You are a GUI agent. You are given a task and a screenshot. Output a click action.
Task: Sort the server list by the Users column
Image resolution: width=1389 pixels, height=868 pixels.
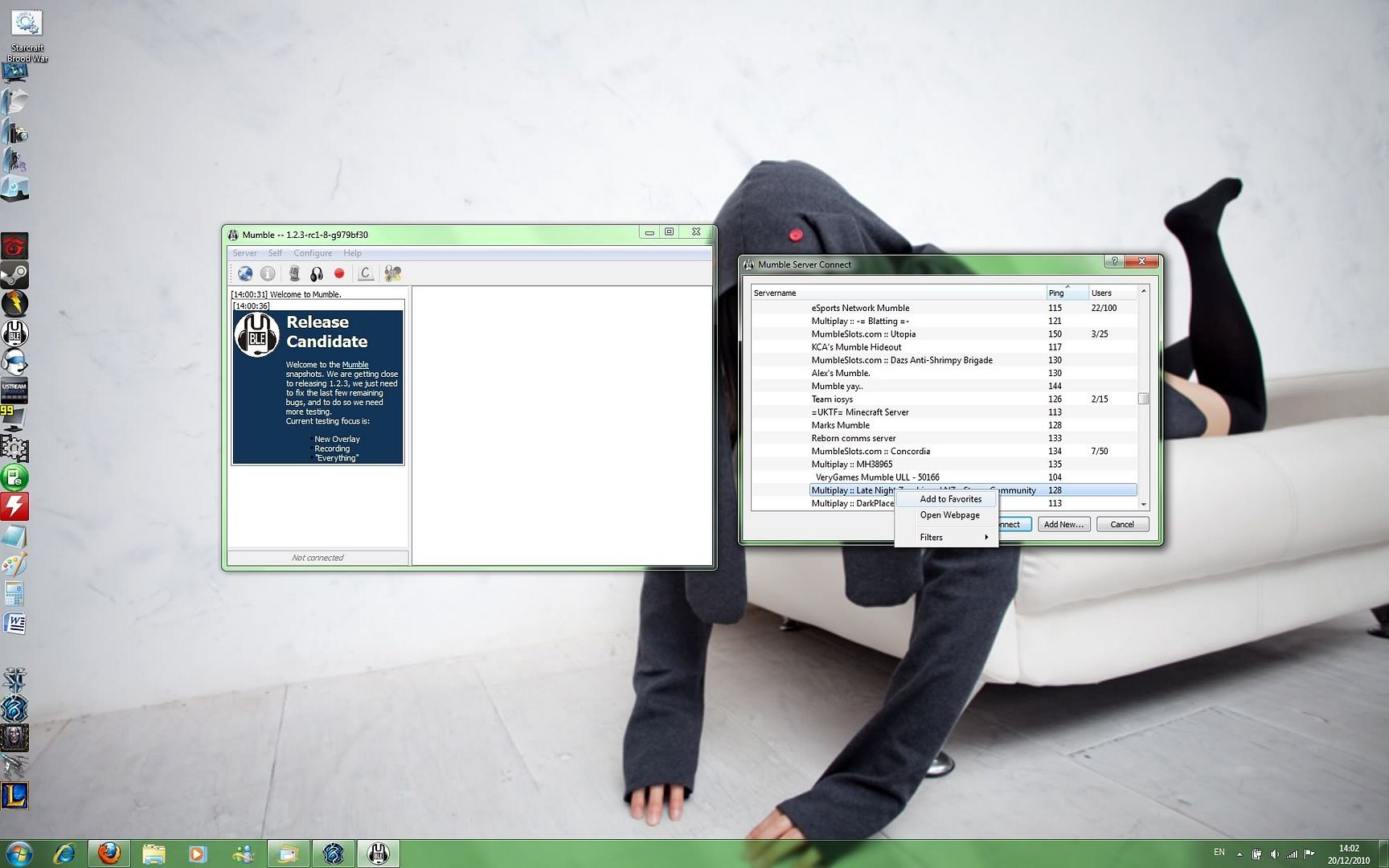pyautogui.click(x=1112, y=293)
